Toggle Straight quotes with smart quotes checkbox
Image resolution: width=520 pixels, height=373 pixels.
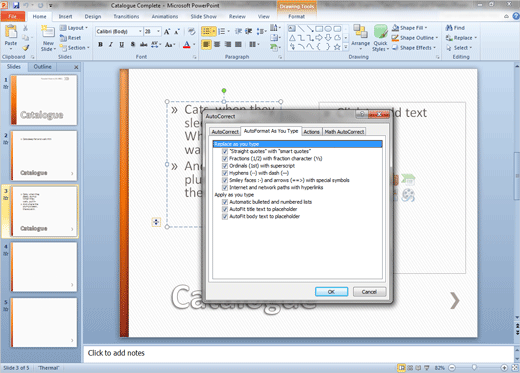pyautogui.click(x=225, y=151)
